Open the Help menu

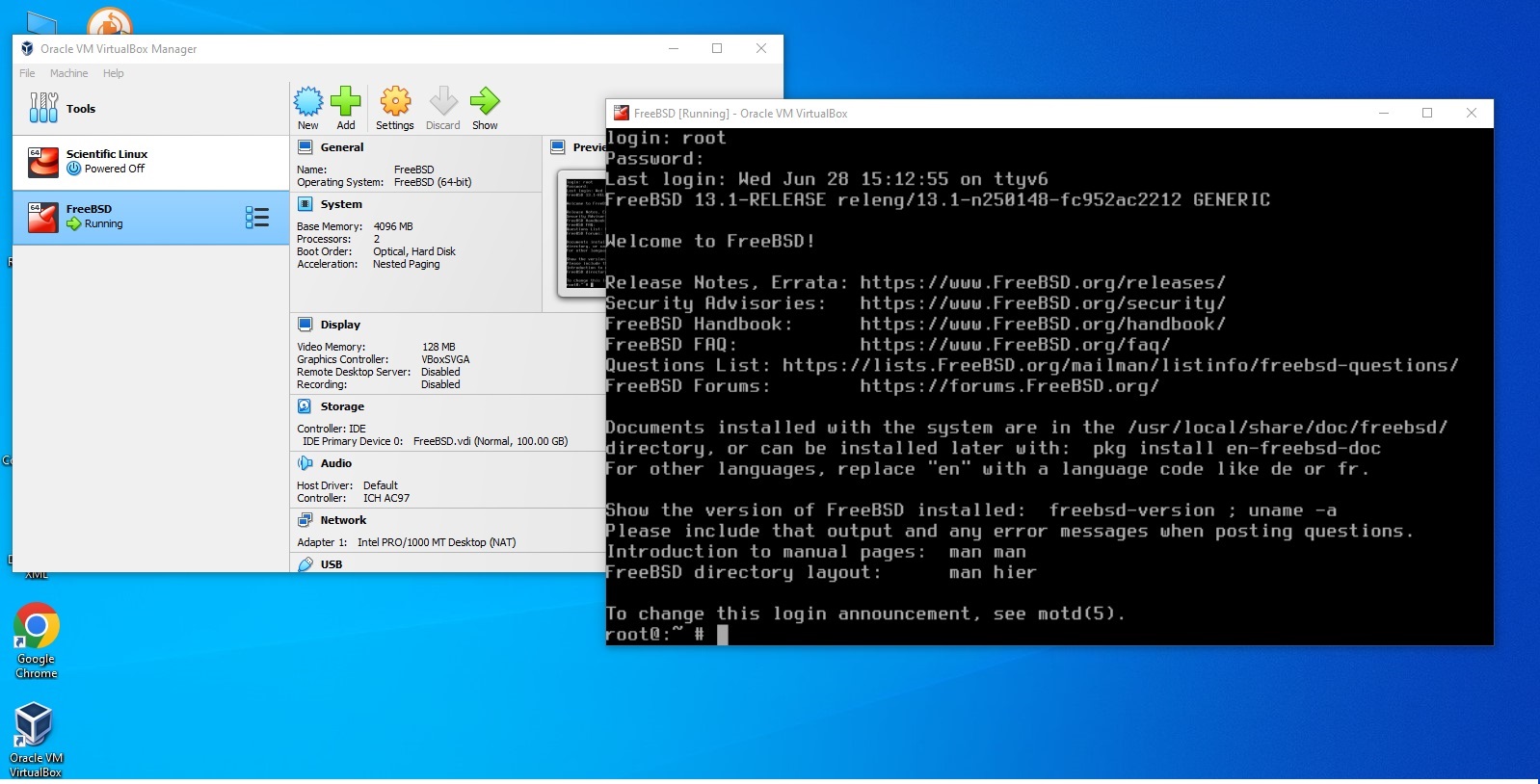113,73
